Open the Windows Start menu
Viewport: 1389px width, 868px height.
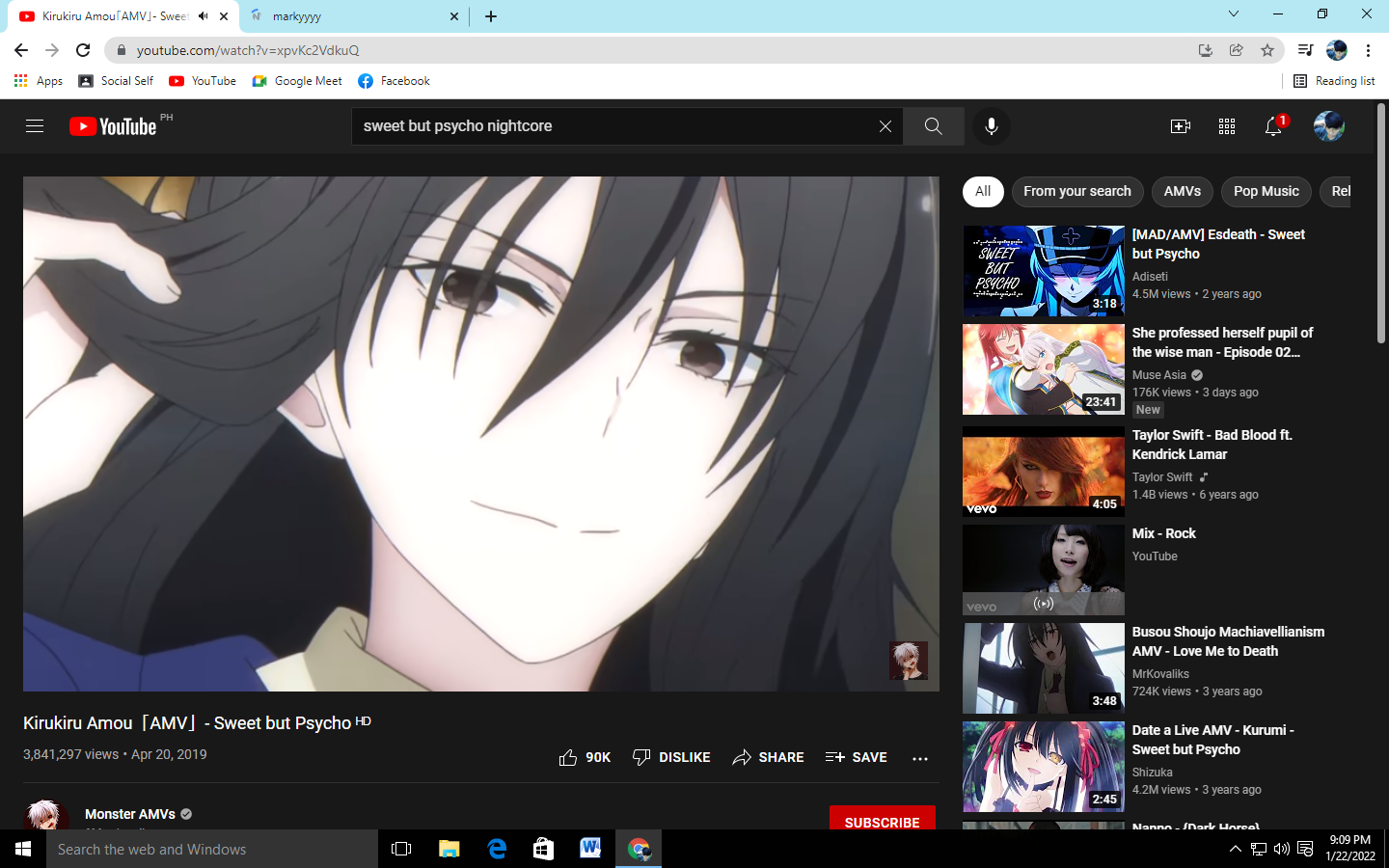pyautogui.click(x=23, y=849)
